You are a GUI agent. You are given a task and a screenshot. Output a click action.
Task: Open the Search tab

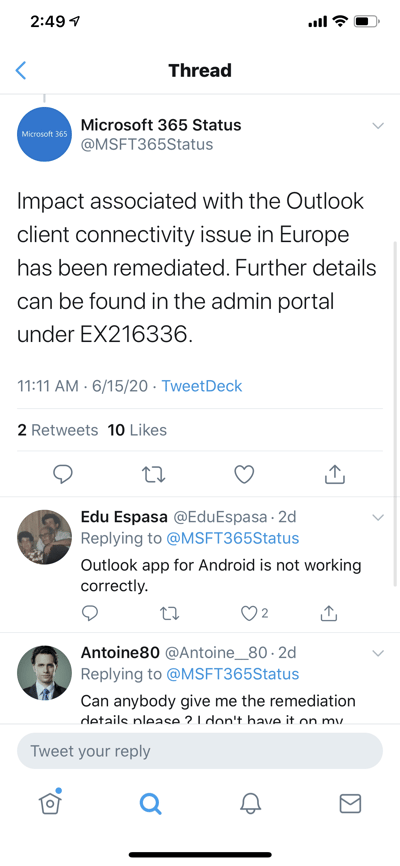(x=150, y=804)
